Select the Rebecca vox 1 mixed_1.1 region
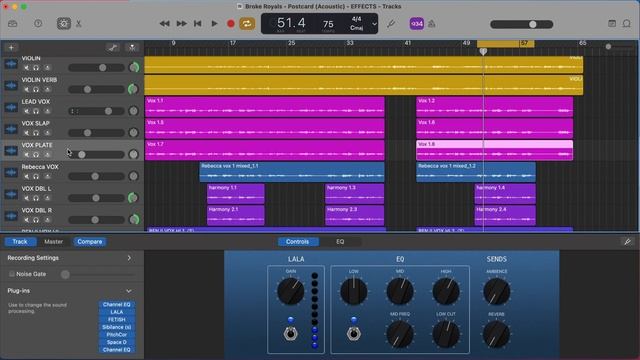Screen dimensions: 640x360 click(x=292, y=172)
